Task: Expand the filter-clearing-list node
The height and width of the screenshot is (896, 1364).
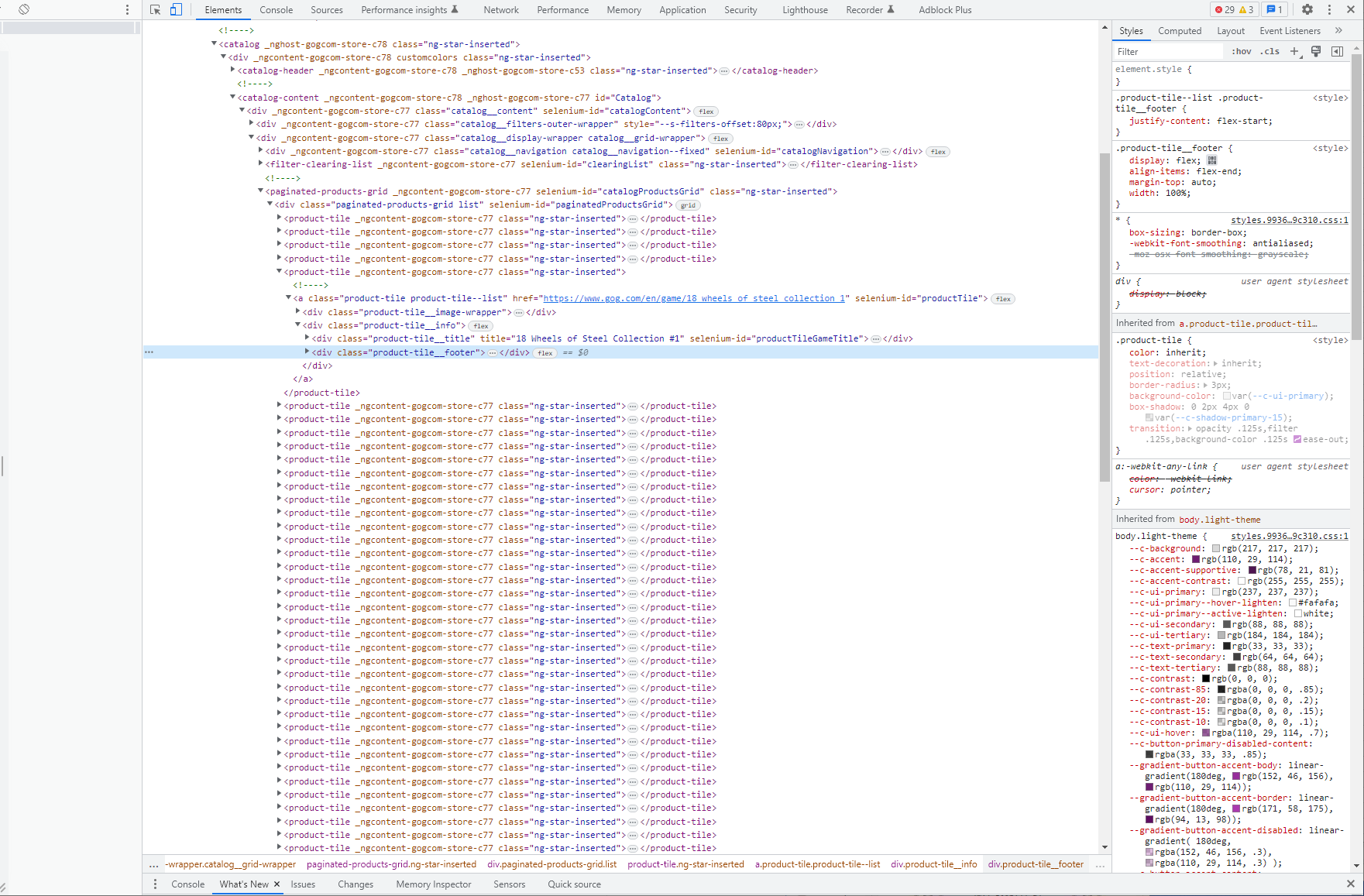Action: [x=260, y=164]
